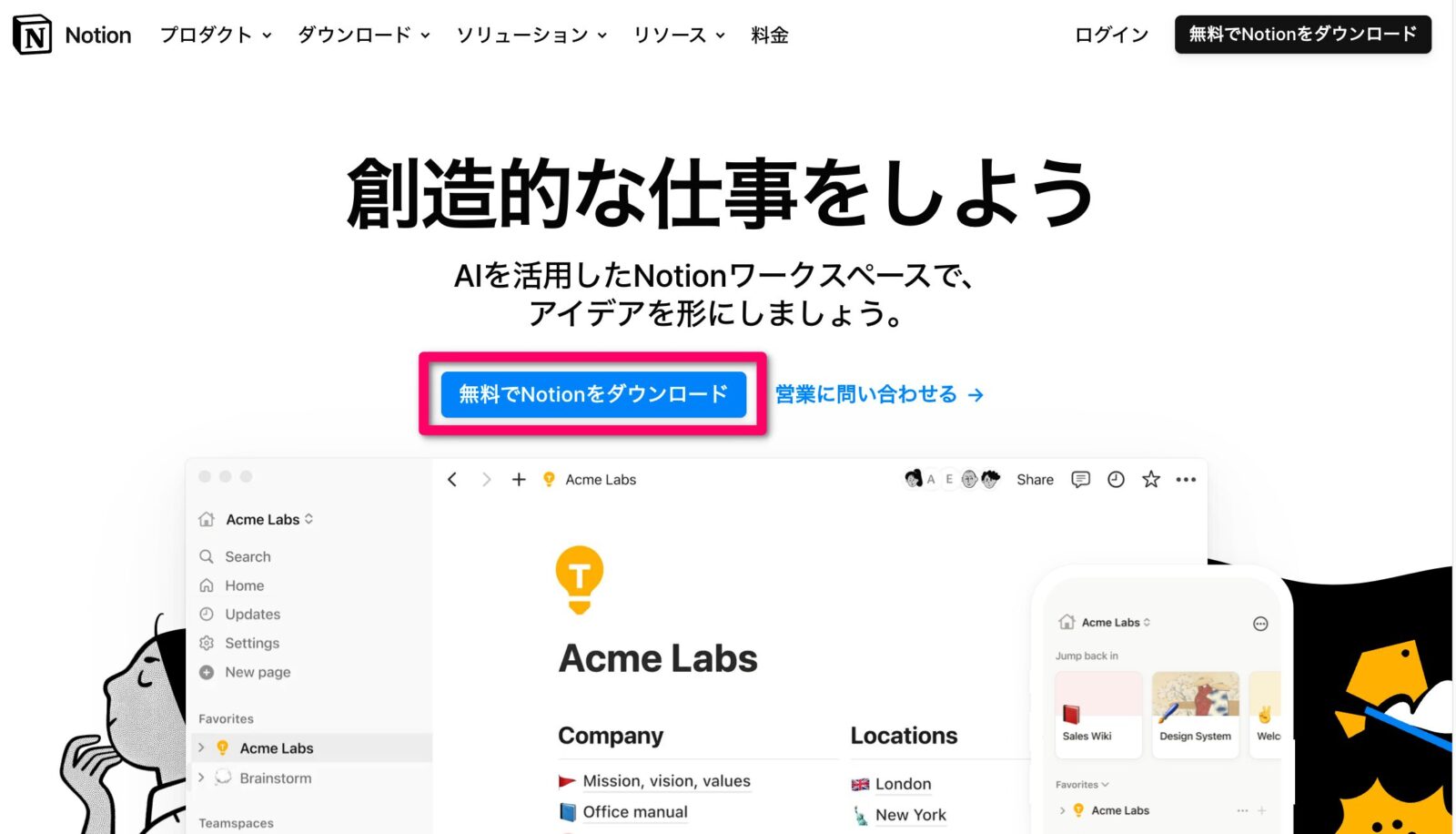The width and height of the screenshot is (1456, 834).
Task: Click the Notion logo icon
Action: pos(33,35)
